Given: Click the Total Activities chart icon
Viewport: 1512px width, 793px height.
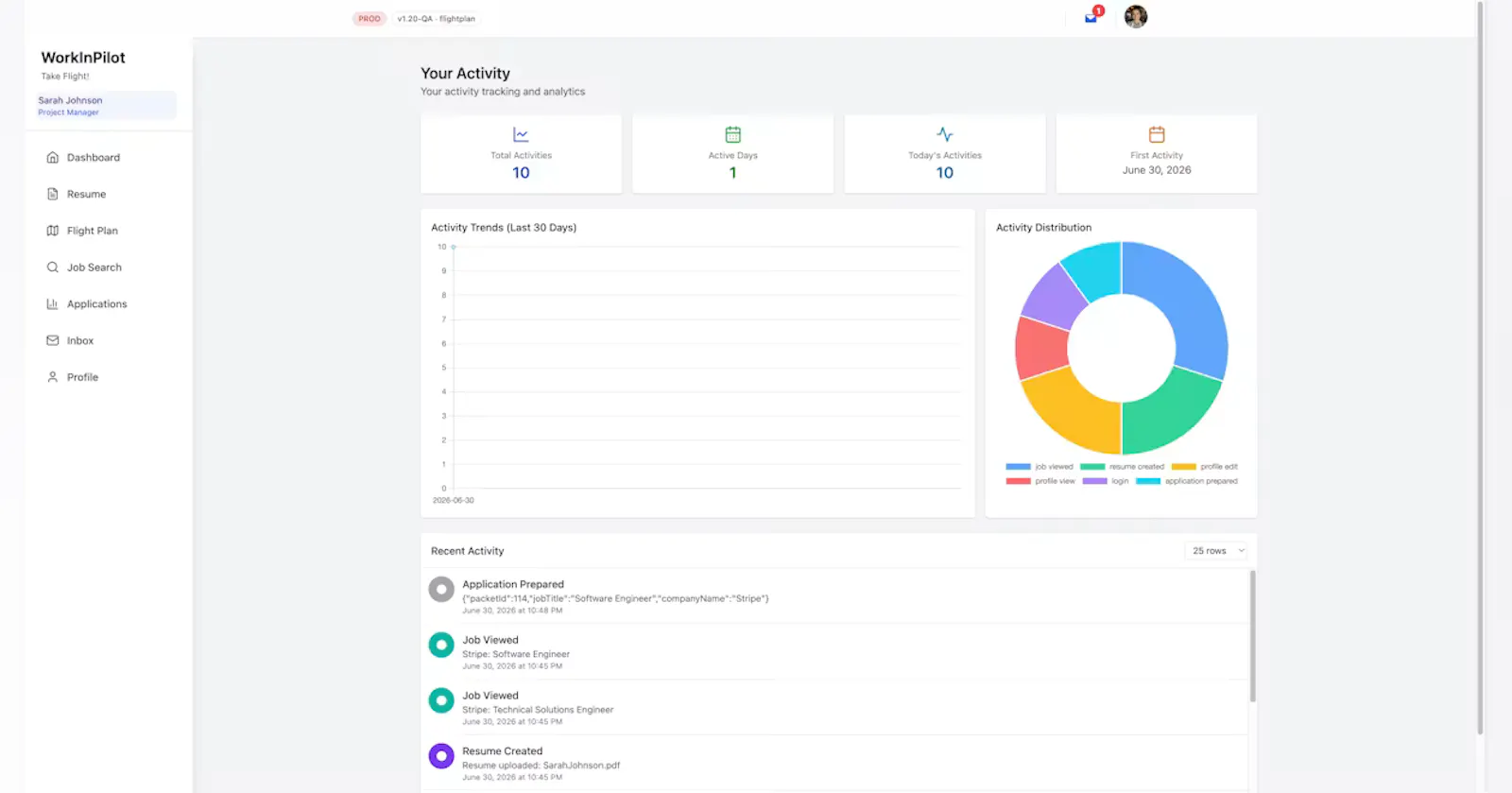Looking at the screenshot, I should 521,134.
